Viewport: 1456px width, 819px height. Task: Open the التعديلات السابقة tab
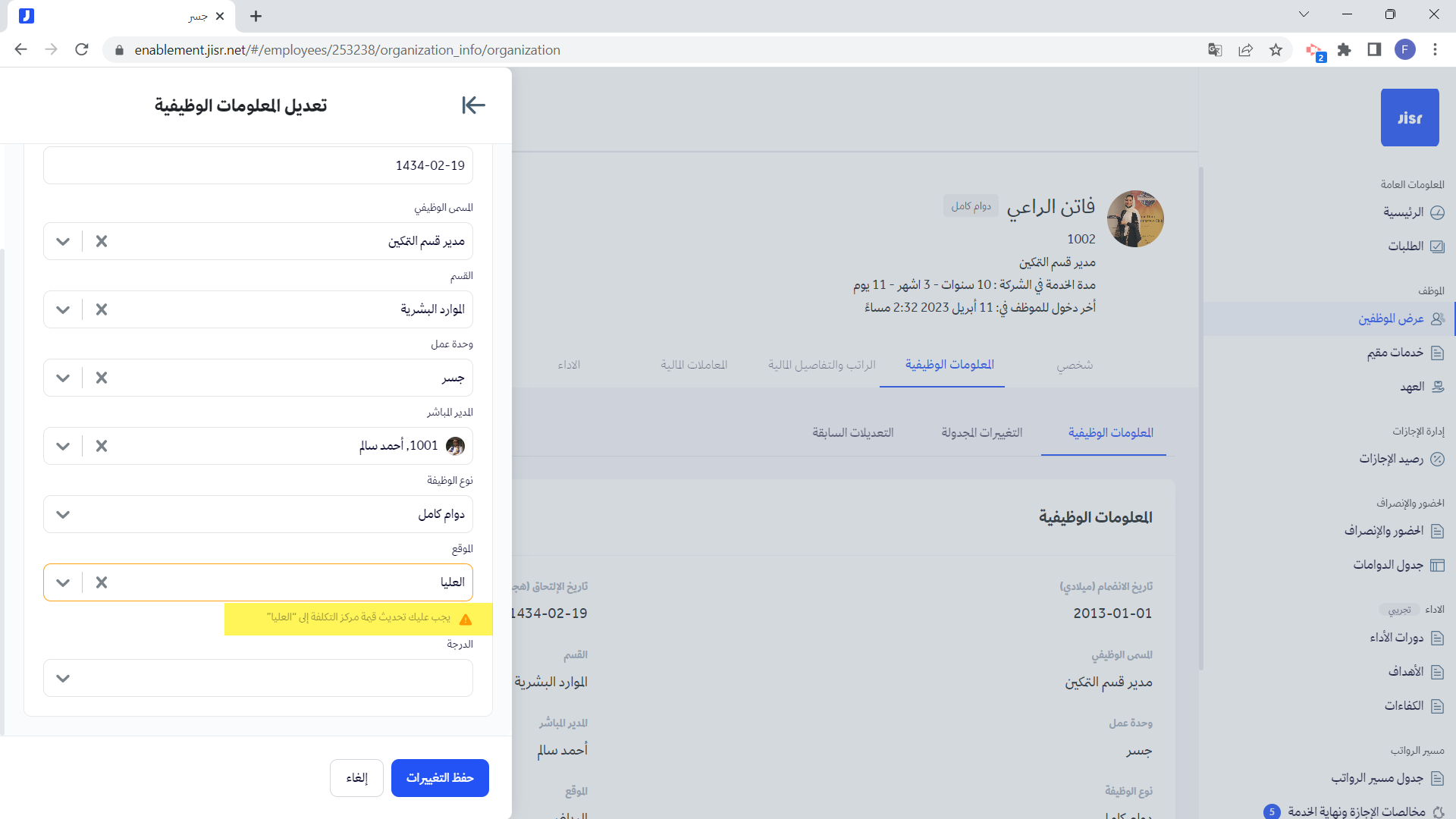click(x=852, y=433)
